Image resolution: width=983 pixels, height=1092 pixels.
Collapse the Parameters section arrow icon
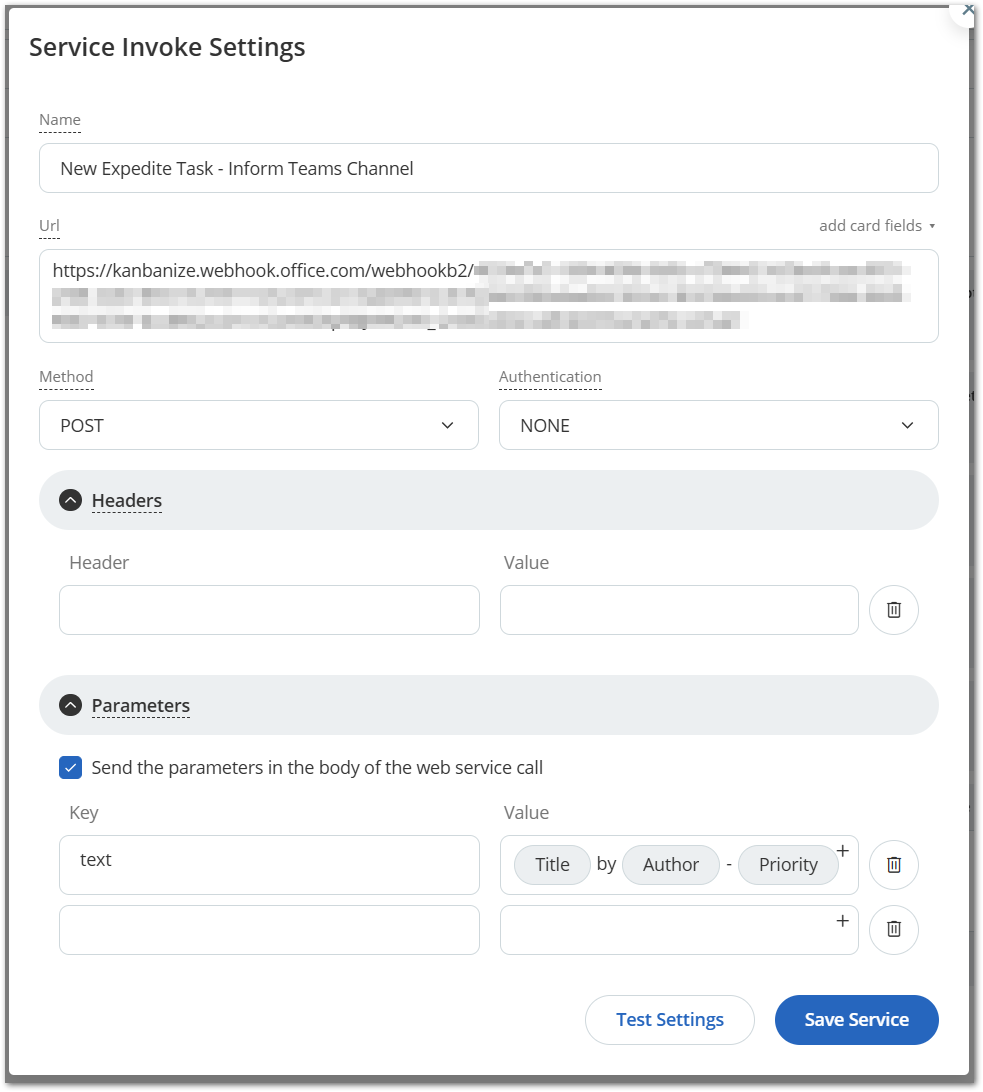(x=70, y=705)
